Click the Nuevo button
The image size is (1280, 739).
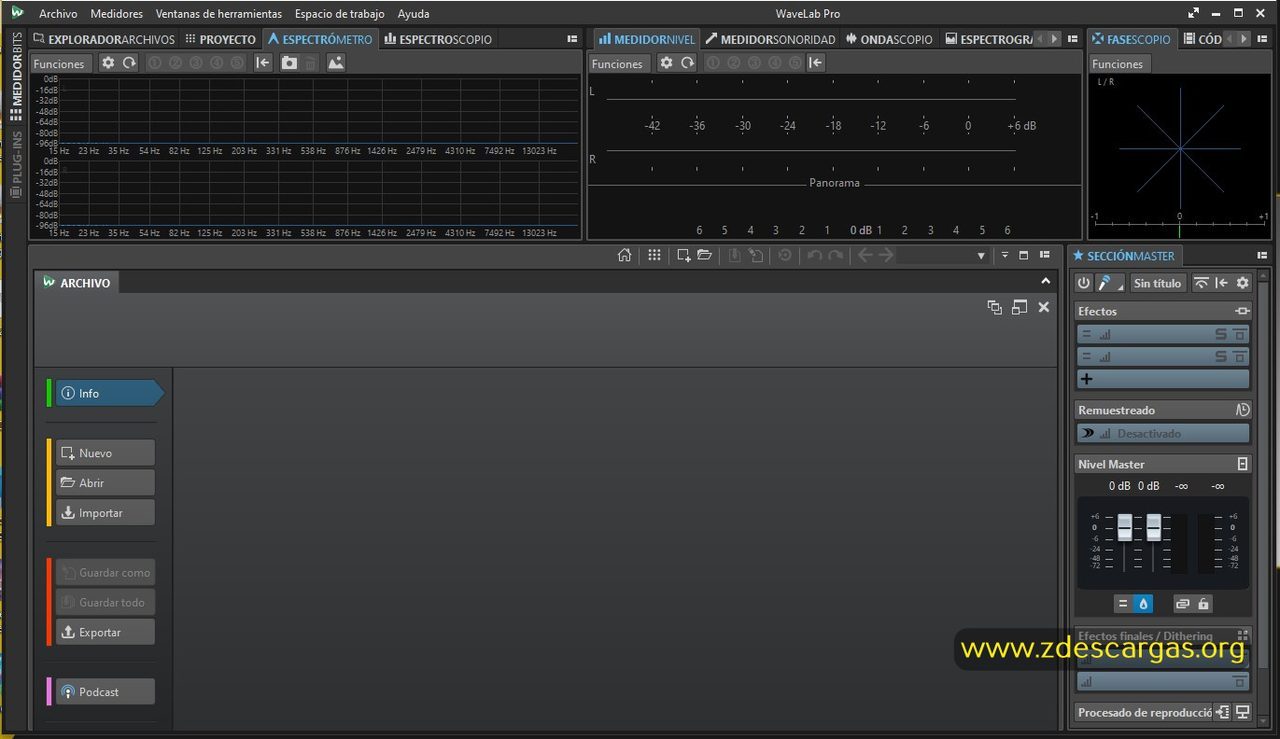tap(105, 453)
